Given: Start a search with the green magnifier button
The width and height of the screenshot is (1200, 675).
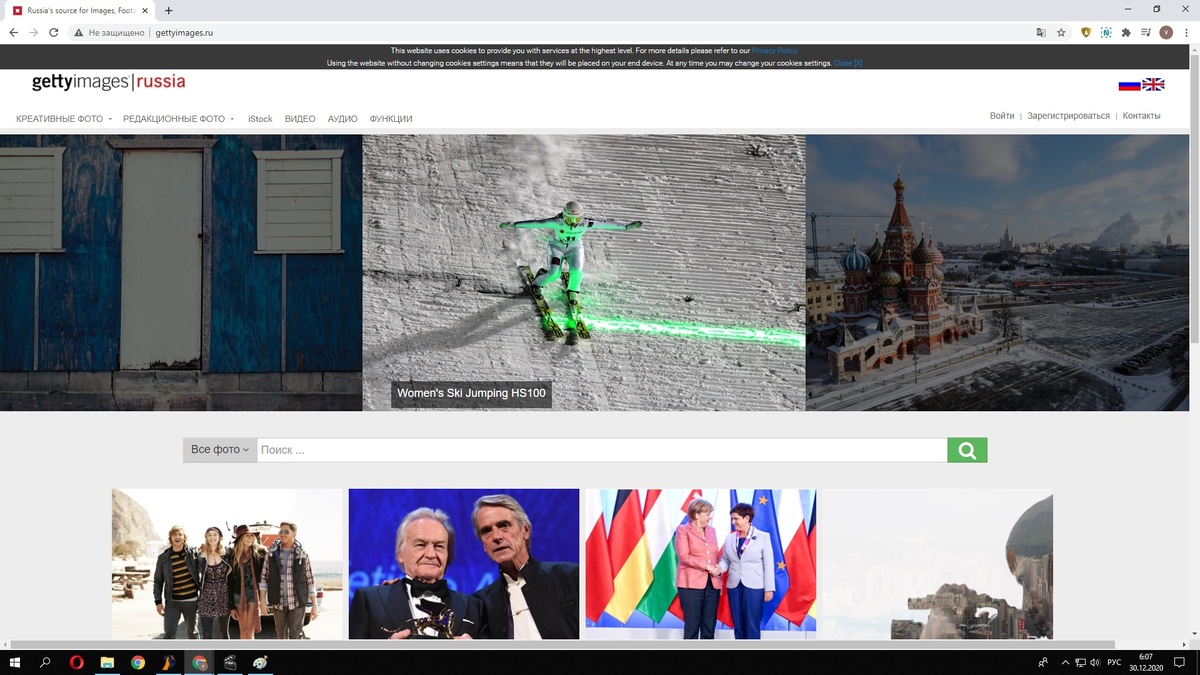Looking at the screenshot, I should tap(966, 449).
